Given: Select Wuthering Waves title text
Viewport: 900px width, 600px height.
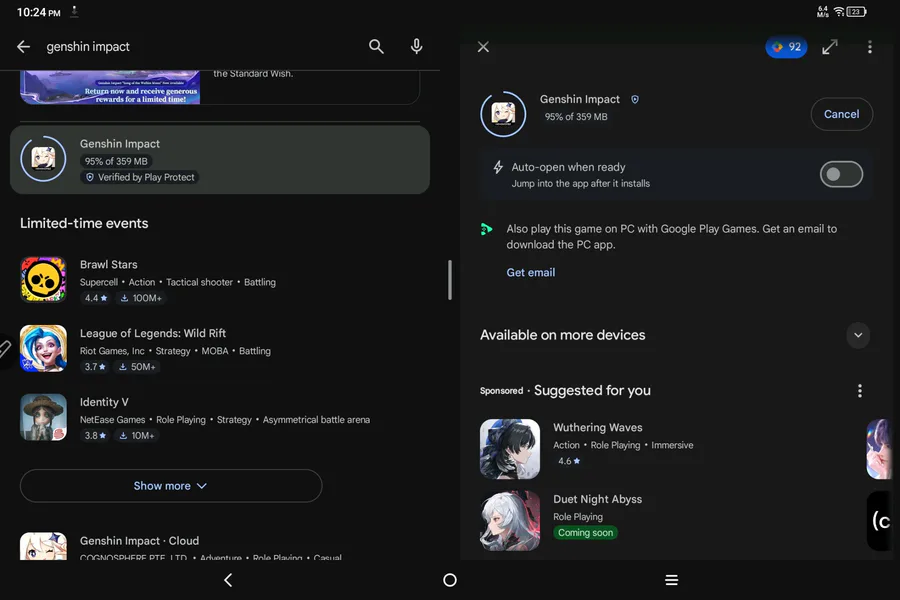Looking at the screenshot, I should pyautogui.click(x=598, y=428).
